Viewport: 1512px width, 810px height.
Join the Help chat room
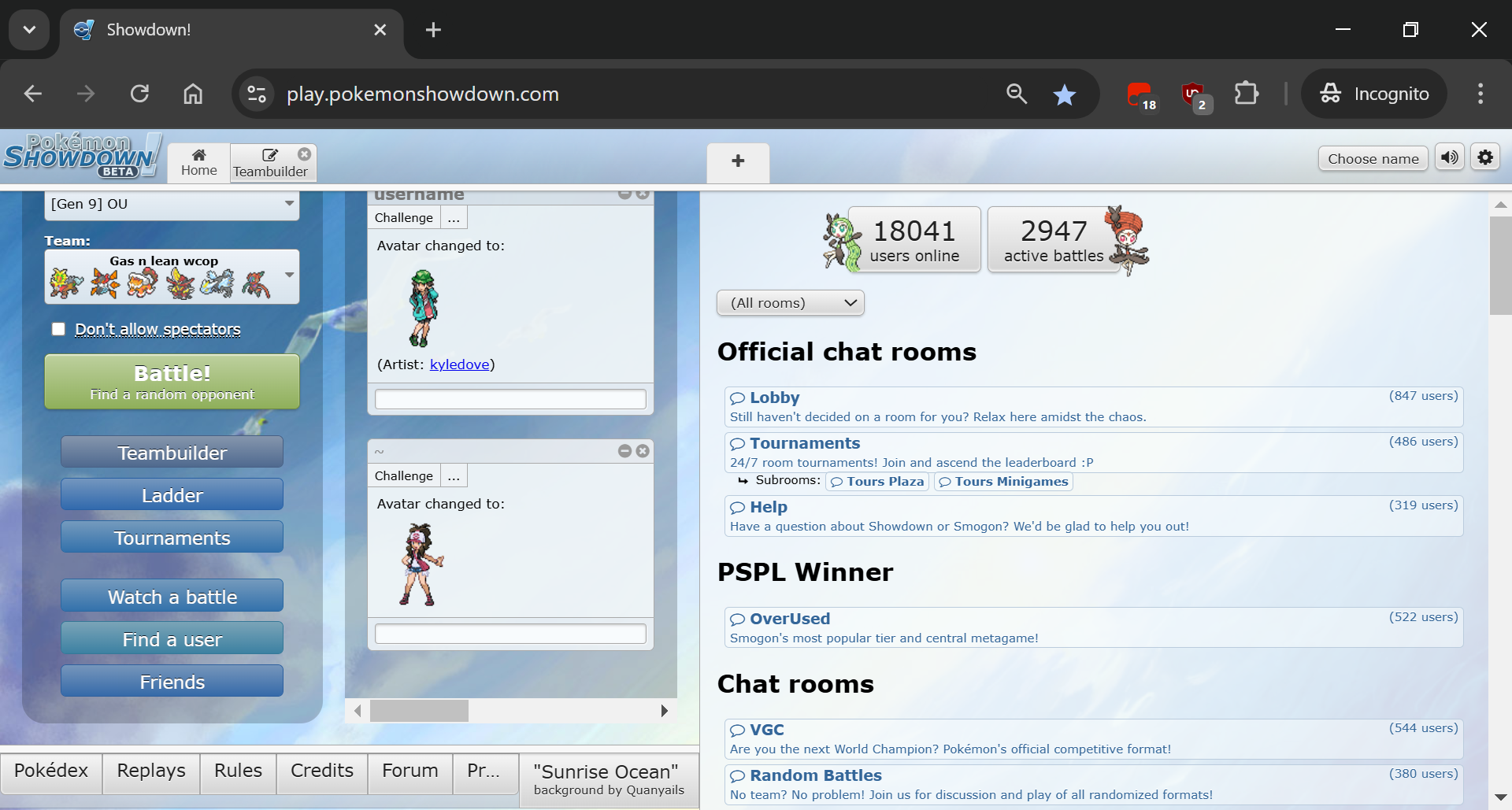[x=1094, y=516]
